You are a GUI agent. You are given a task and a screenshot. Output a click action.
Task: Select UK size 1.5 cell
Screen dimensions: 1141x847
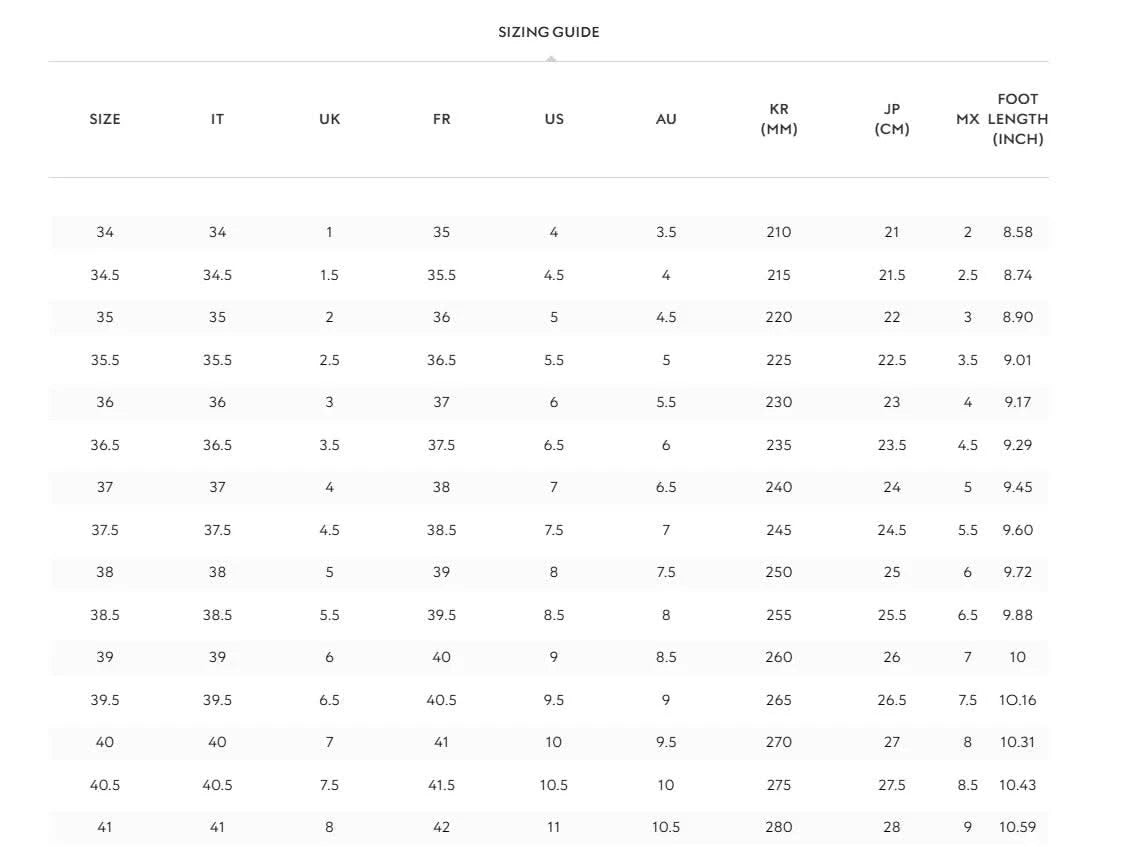tap(329, 275)
